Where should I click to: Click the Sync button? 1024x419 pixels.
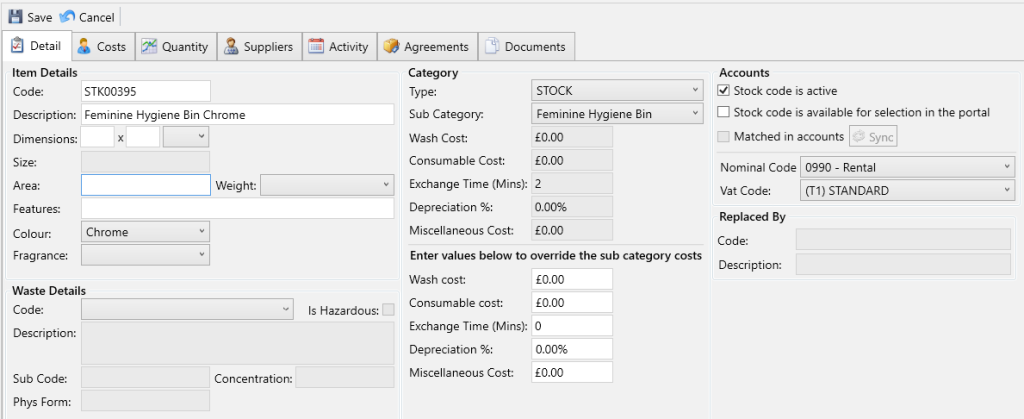coord(873,136)
